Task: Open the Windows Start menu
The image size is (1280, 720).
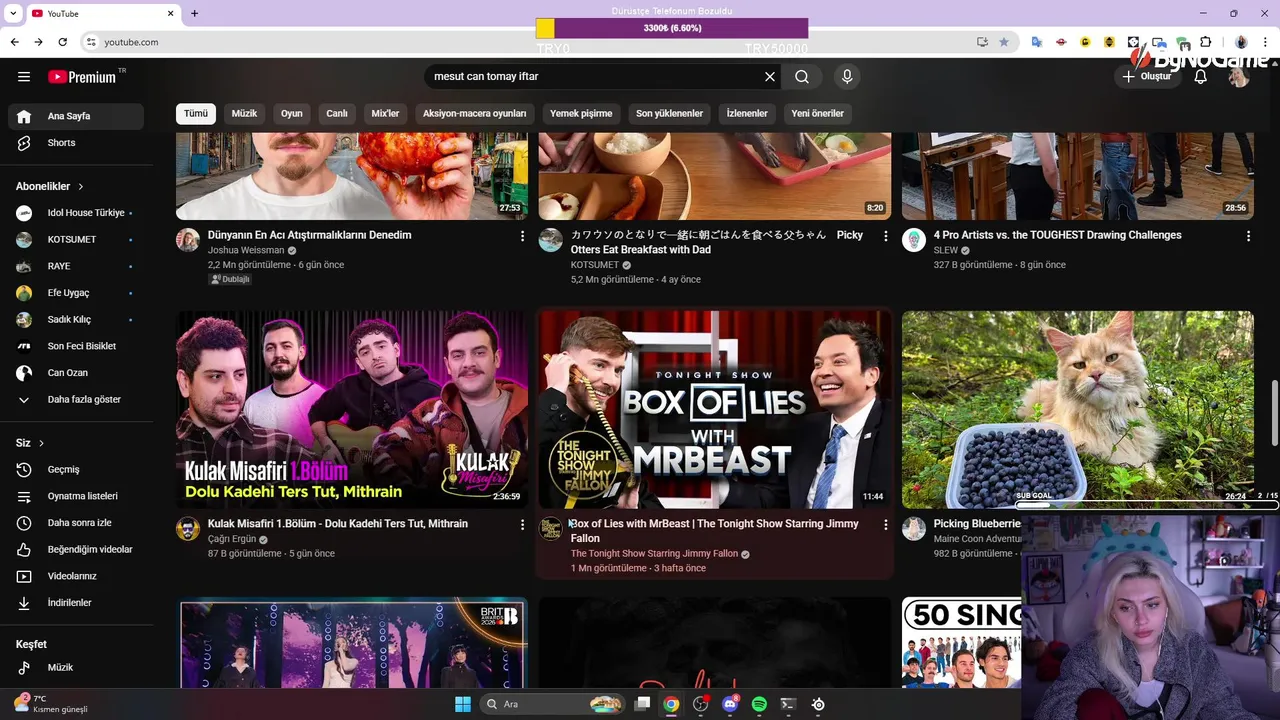Action: (x=463, y=704)
